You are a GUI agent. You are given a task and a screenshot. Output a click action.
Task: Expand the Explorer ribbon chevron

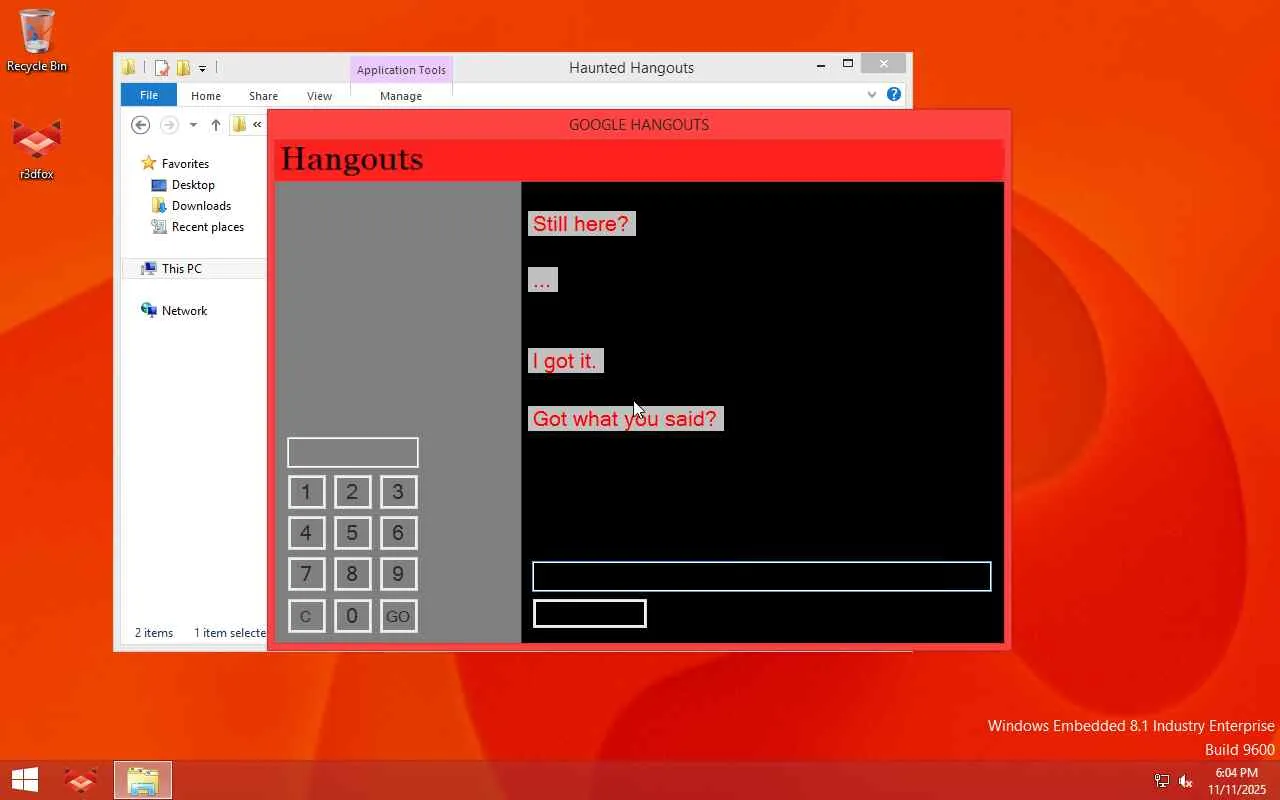tap(872, 95)
